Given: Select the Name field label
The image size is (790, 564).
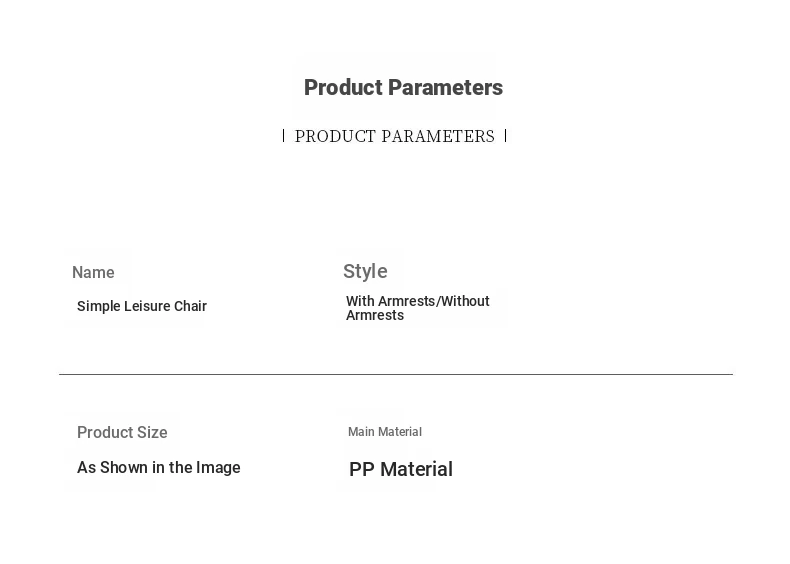Looking at the screenshot, I should click(93, 273).
